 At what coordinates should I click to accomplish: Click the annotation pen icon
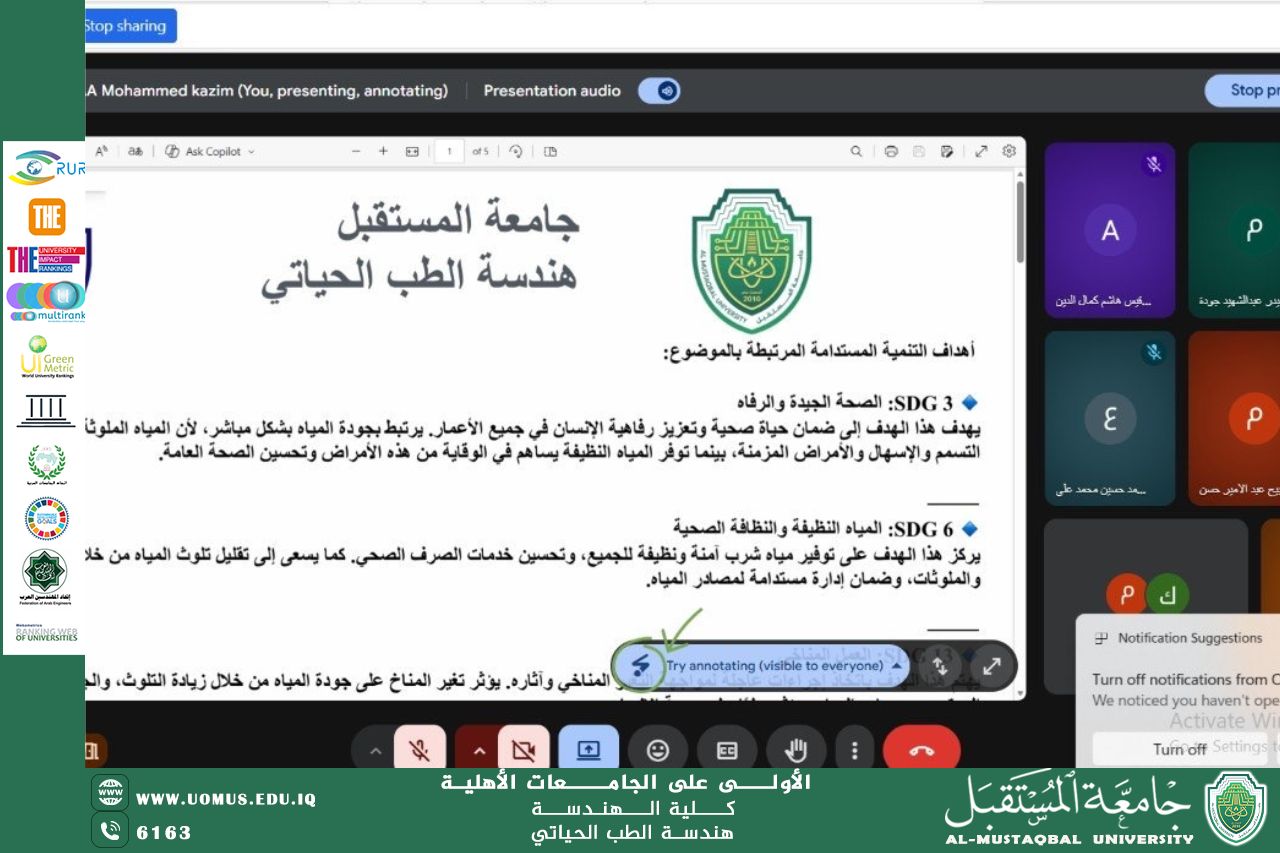641,665
